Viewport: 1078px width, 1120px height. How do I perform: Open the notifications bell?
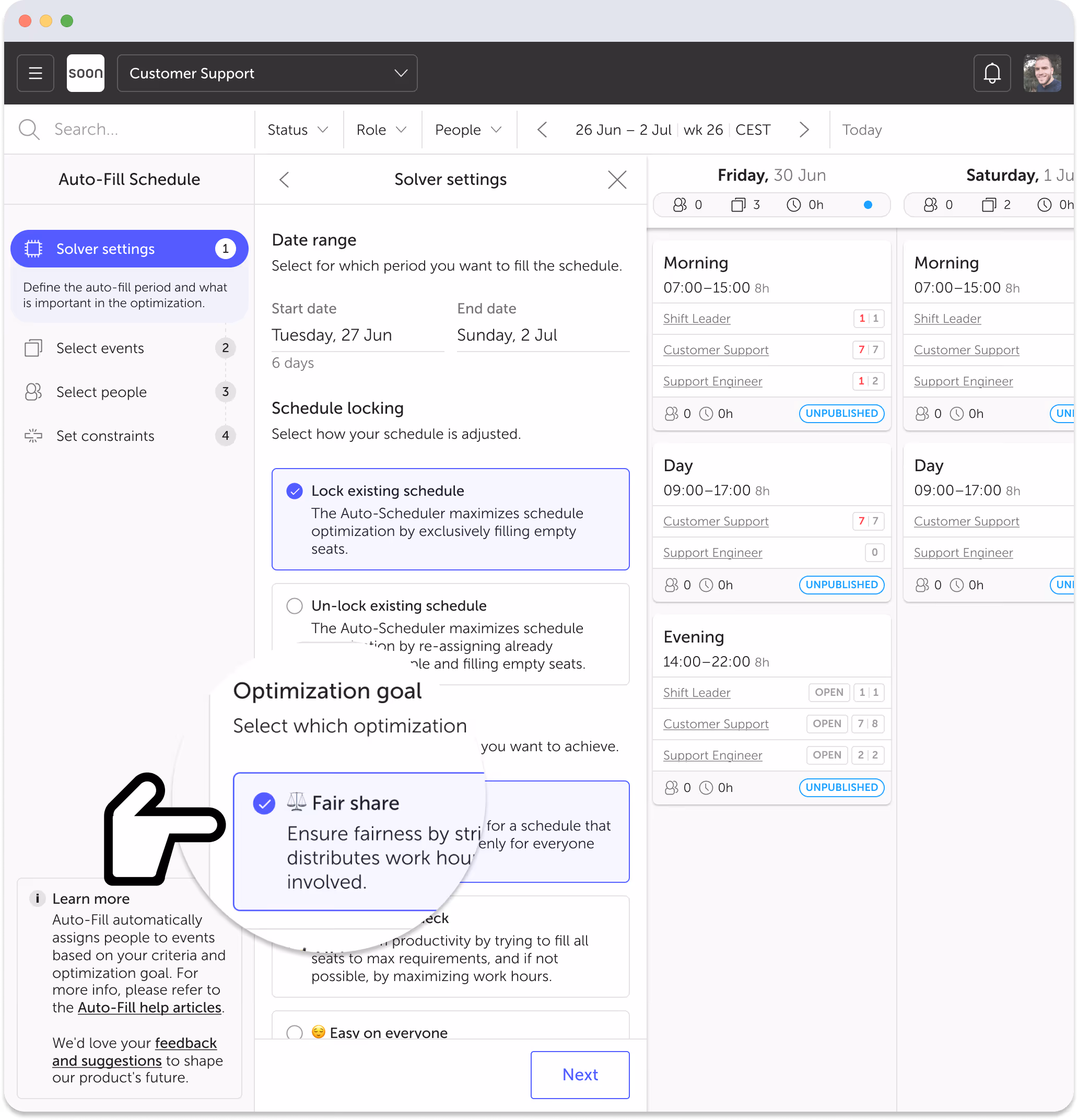point(992,73)
